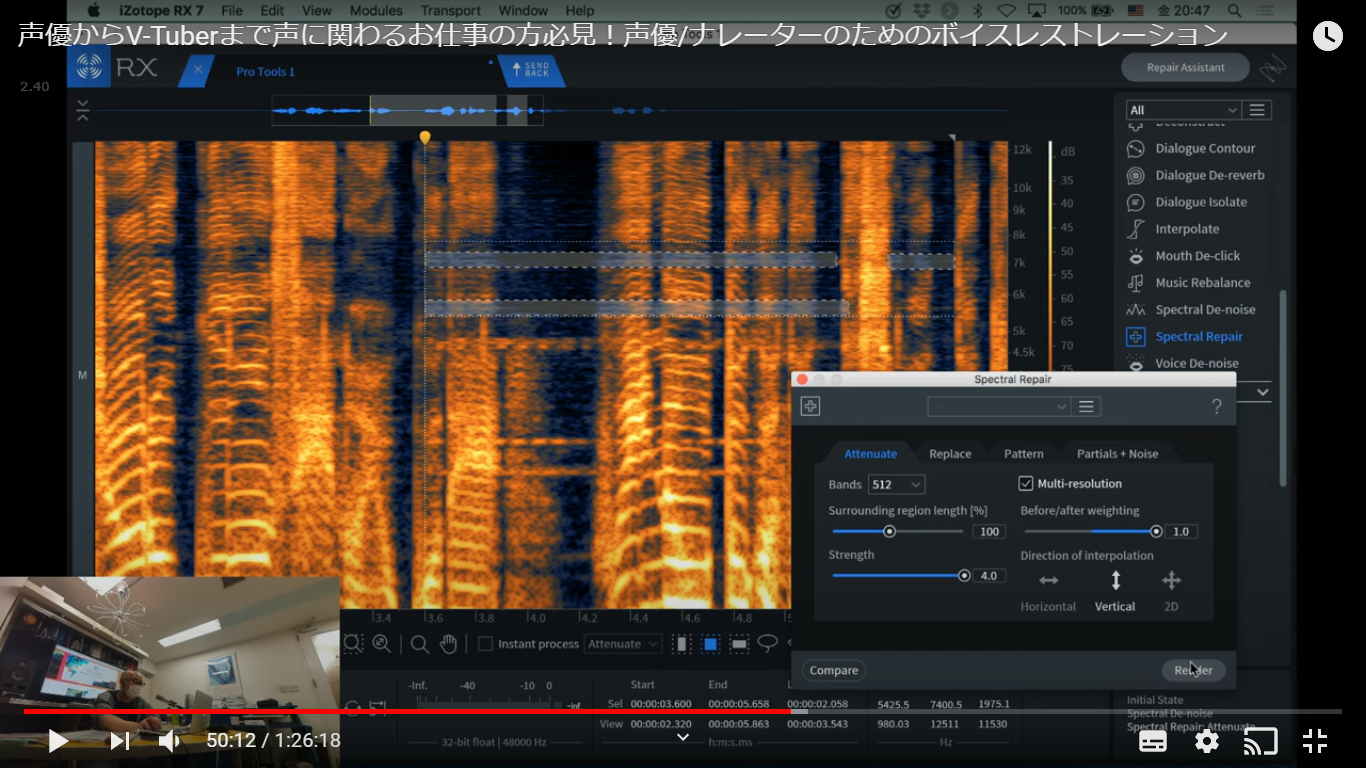Click the Spectral Repair module icon in dialog

pos(811,406)
